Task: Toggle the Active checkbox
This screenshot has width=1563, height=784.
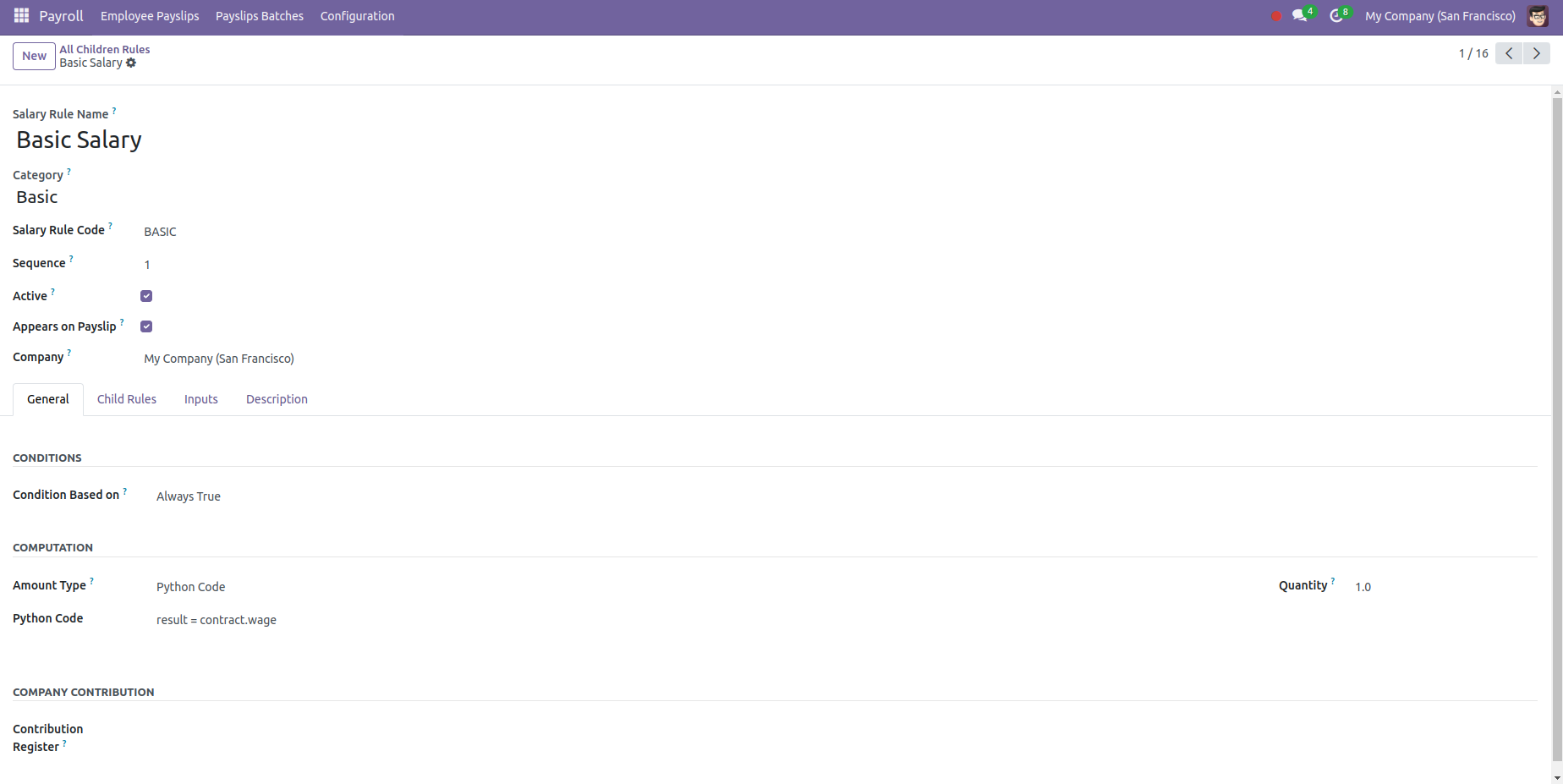Action: coord(146,296)
